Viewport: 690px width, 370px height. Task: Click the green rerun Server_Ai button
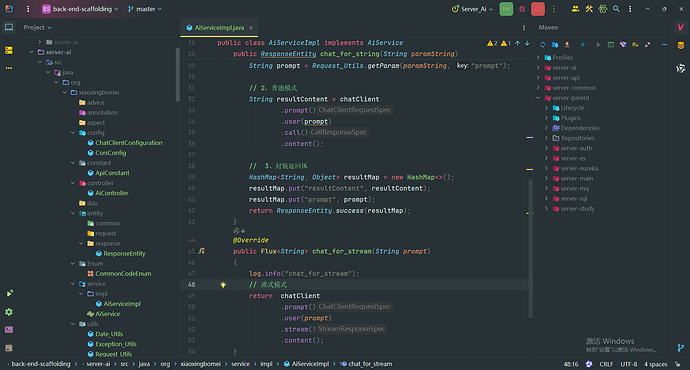coord(506,9)
